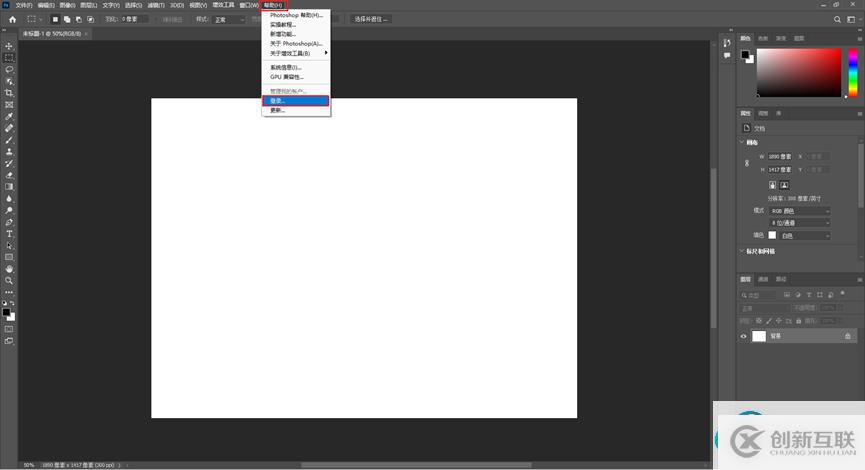This screenshot has width=865, height=470.
Task: Open the 窗口(W) menu
Action: point(249,5)
